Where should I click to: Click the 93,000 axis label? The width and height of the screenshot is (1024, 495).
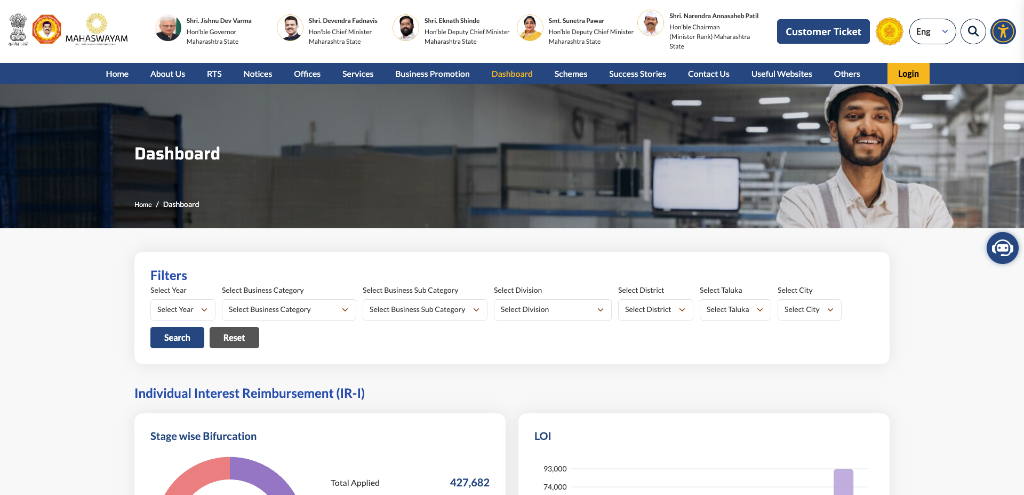(555, 469)
